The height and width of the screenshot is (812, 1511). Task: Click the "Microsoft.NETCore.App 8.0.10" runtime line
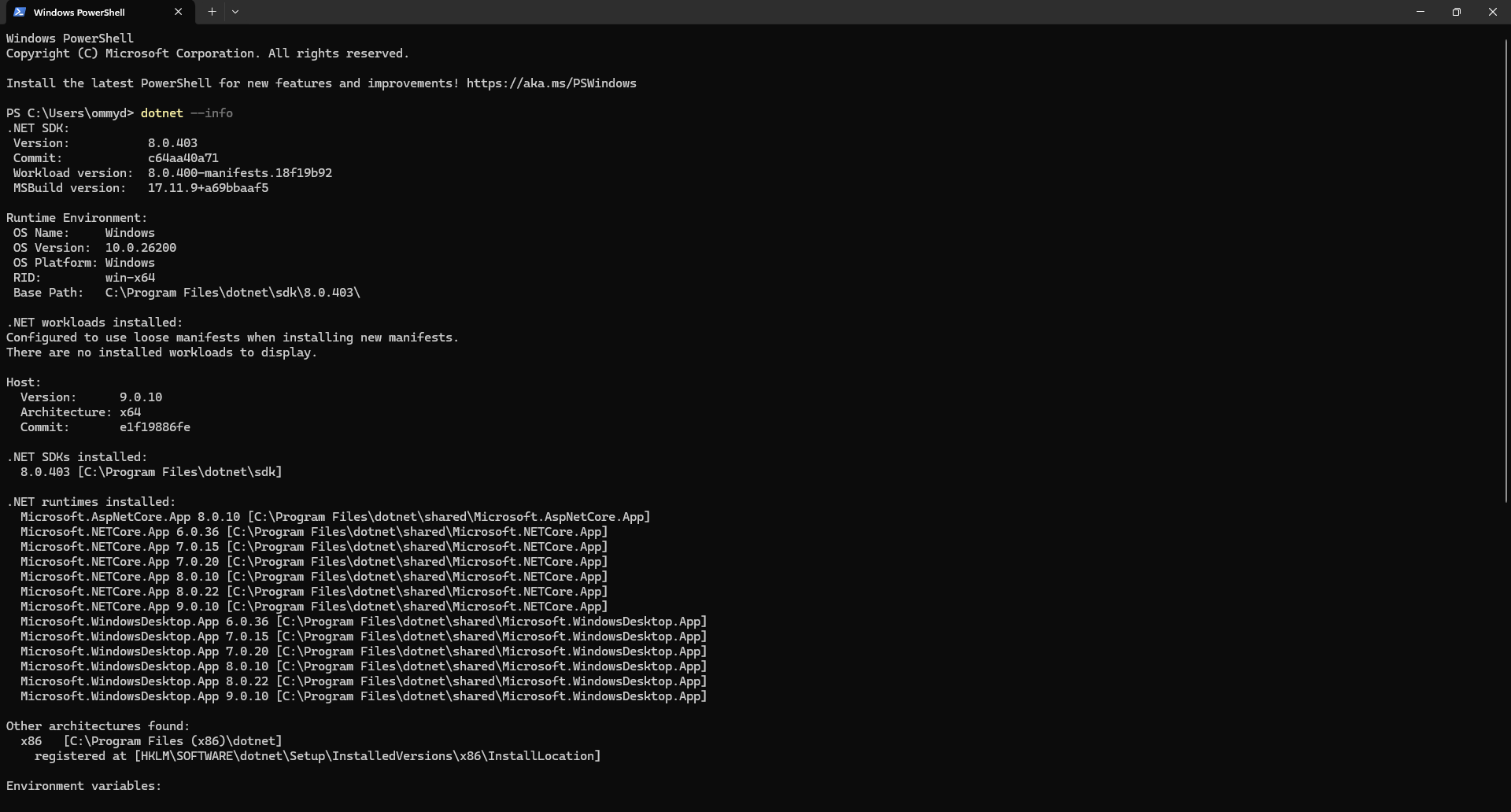tap(314, 577)
